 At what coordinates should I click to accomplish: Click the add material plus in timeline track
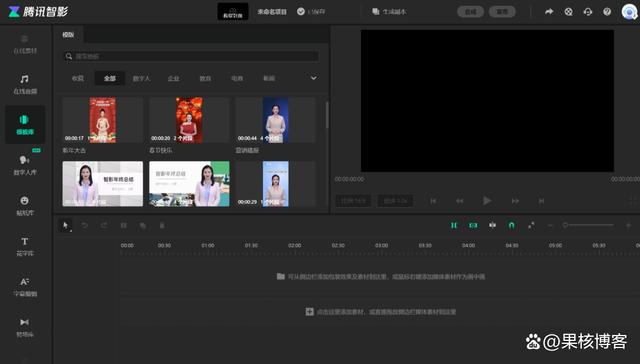310,312
